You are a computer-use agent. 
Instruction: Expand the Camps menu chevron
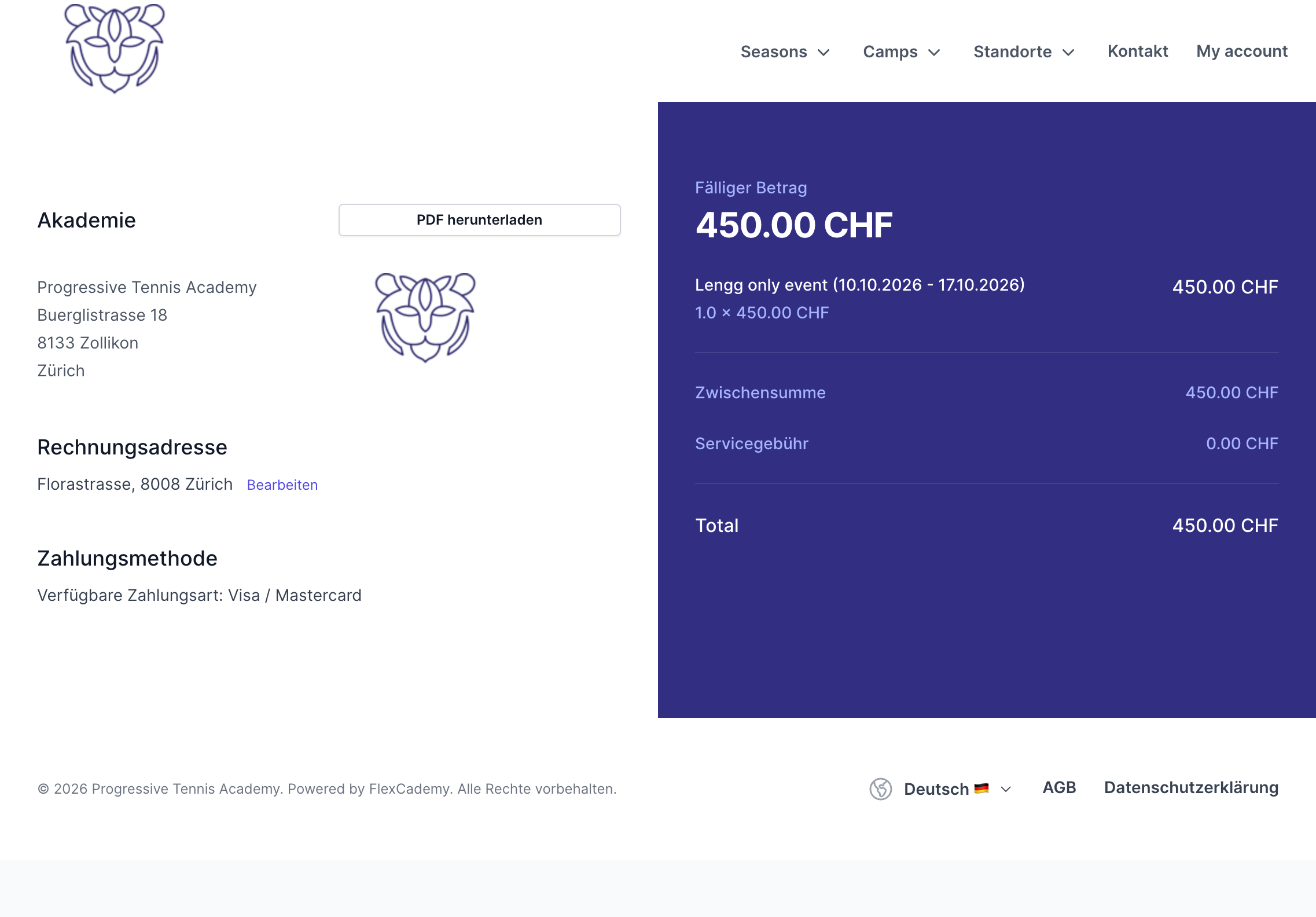(x=934, y=53)
